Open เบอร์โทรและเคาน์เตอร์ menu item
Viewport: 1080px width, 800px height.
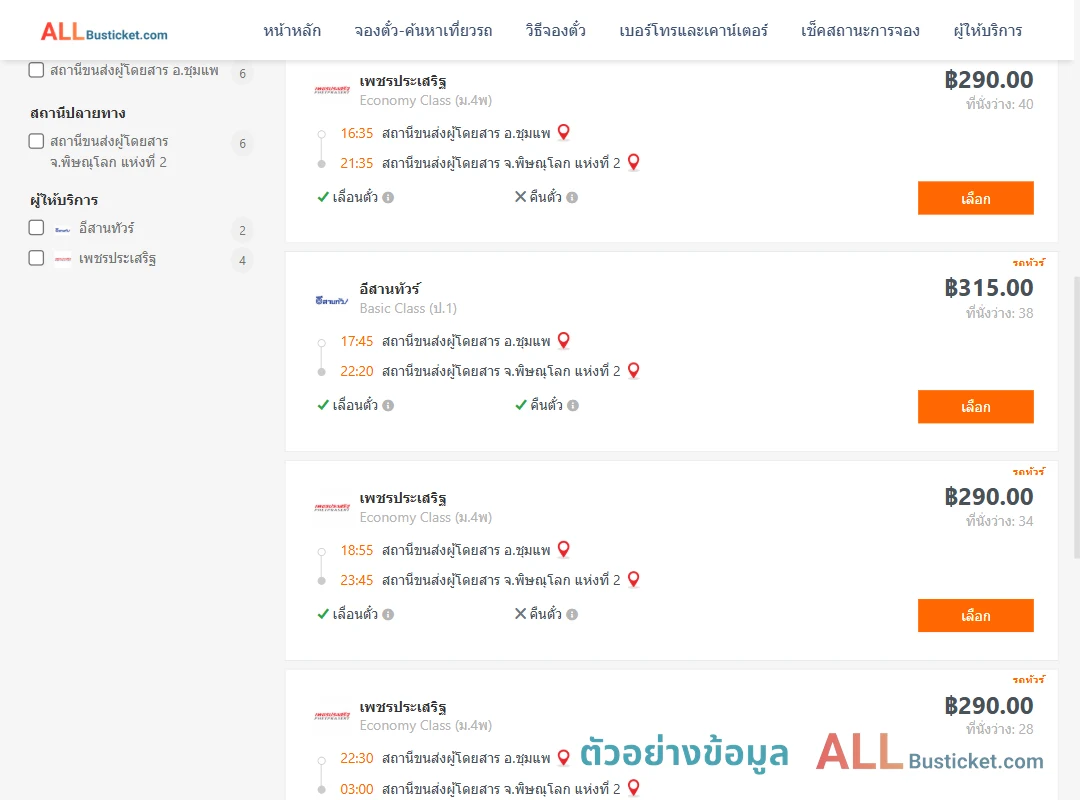[x=693, y=30]
